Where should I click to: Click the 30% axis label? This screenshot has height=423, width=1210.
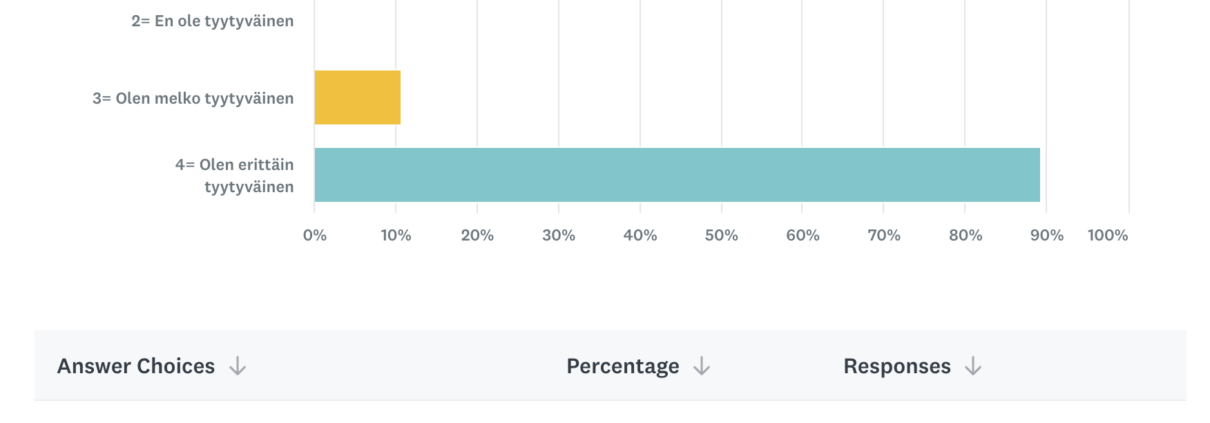558,236
